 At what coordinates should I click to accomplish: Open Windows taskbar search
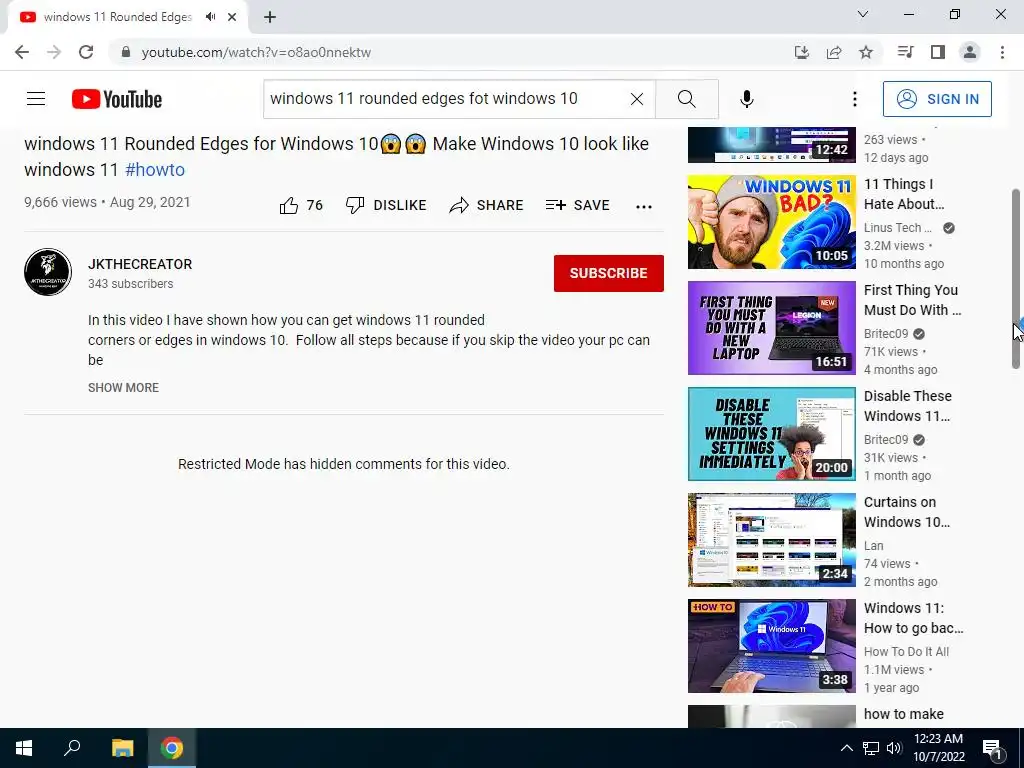point(72,748)
